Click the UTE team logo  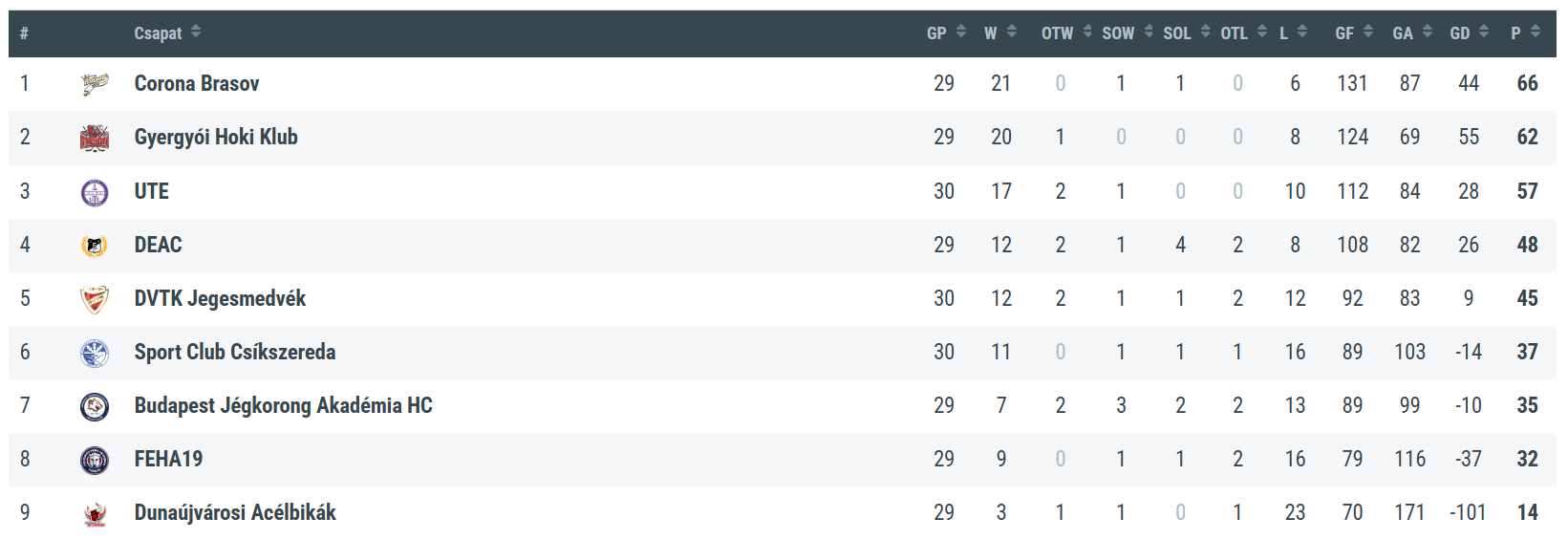click(95, 192)
